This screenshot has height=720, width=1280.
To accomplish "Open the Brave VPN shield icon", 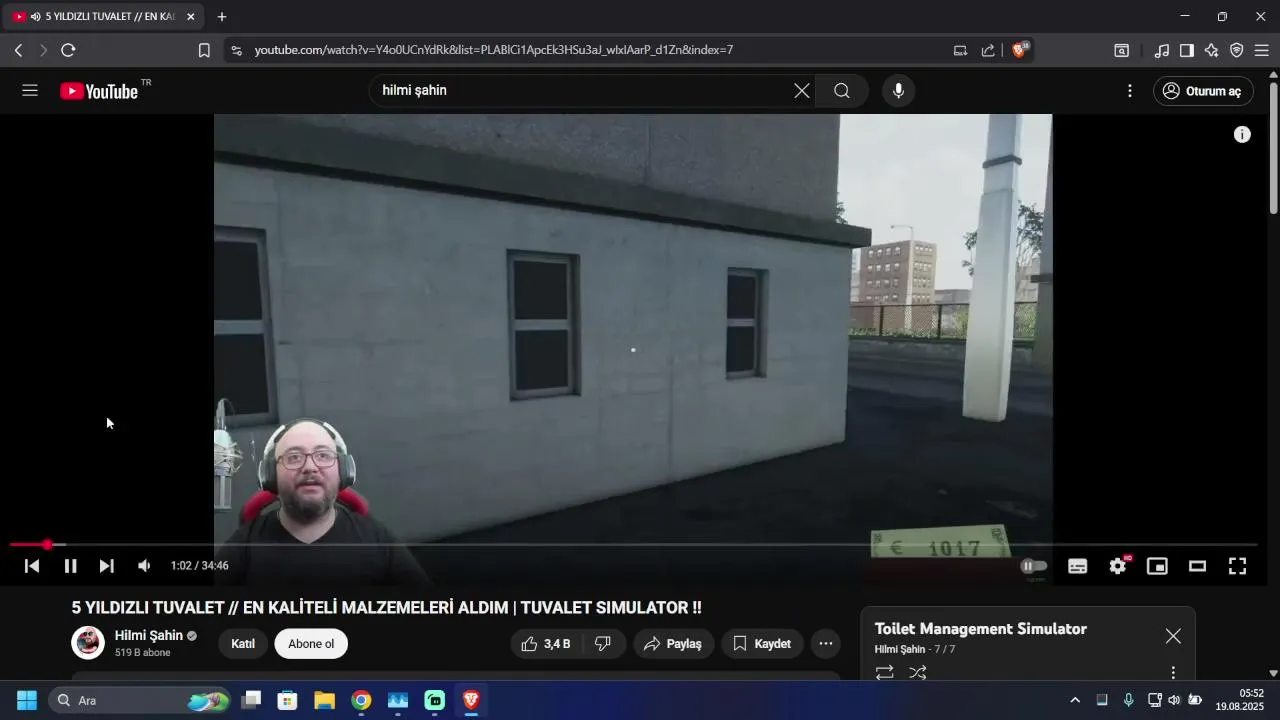I will pos(1236,50).
